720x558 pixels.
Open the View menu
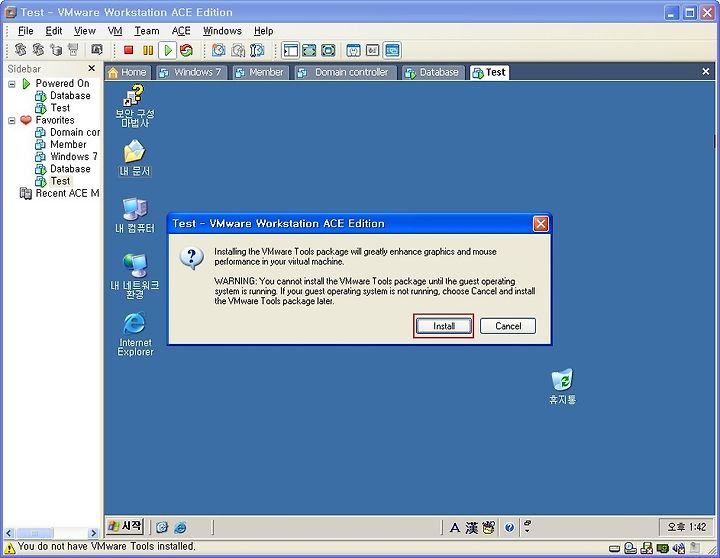(85, 31)
